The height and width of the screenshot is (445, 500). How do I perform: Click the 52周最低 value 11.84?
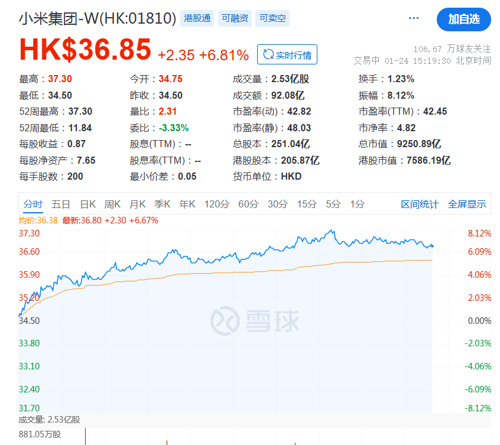tap(80, 128)
